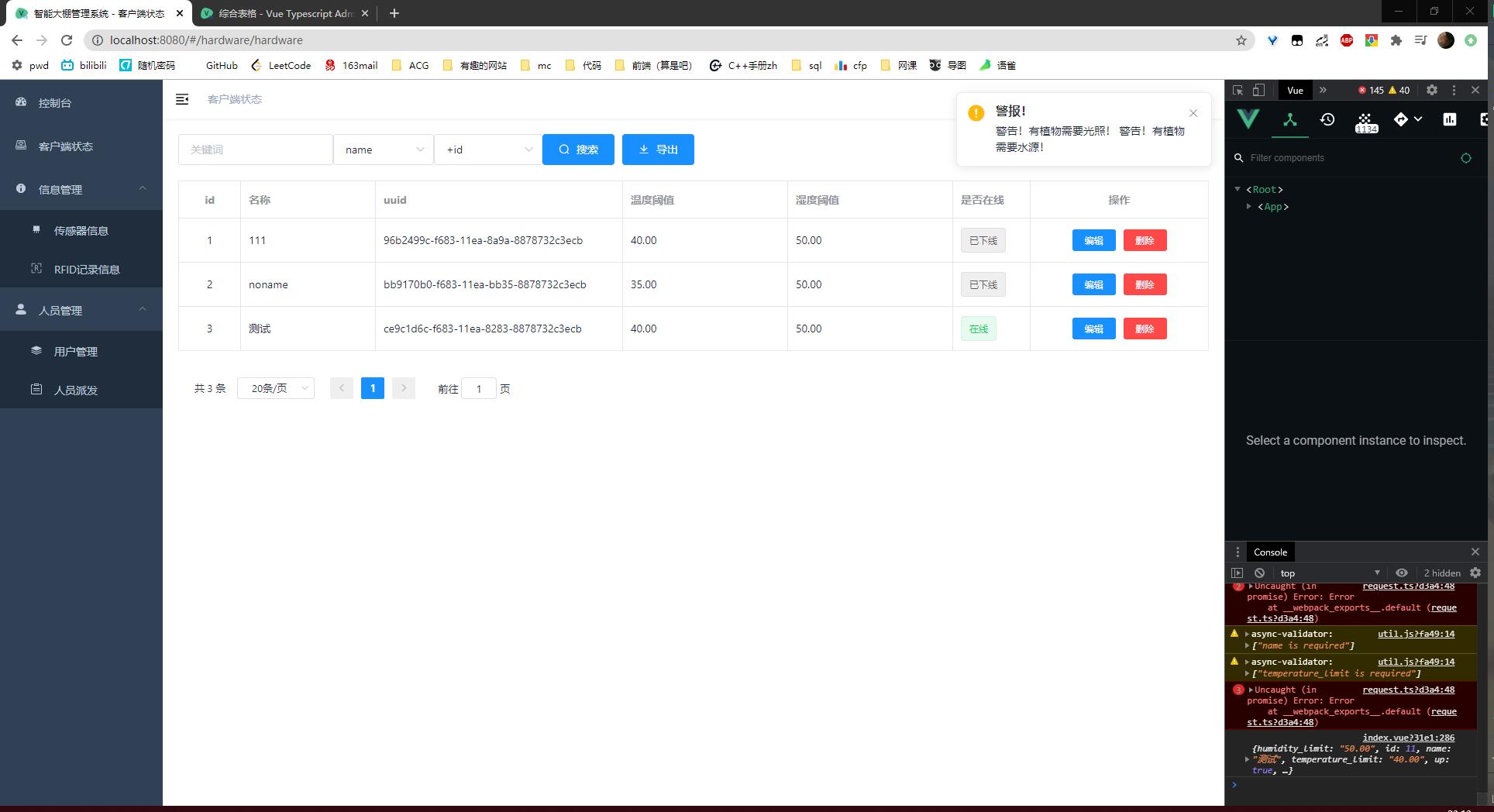Click the yellow warning count 40

(1399, 90)
